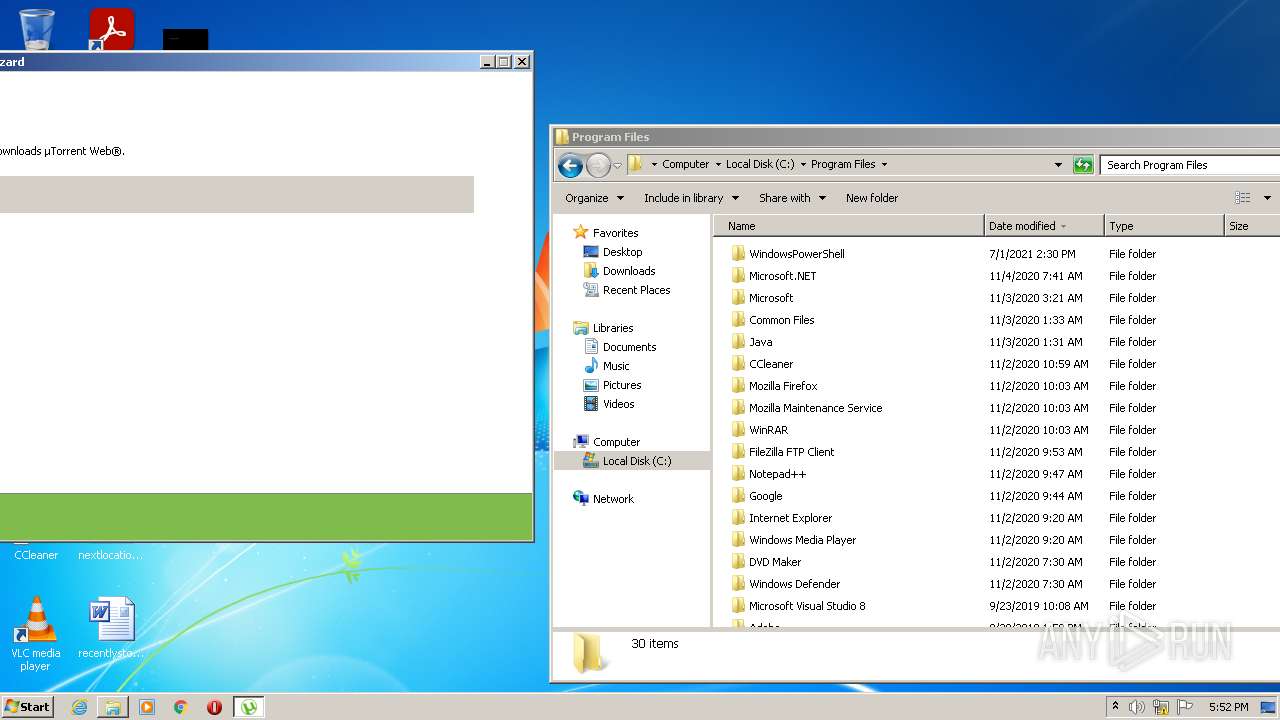The image size is (1280, 720).
Task: Click in Search Program Files box
Action: pos(1190,165)
